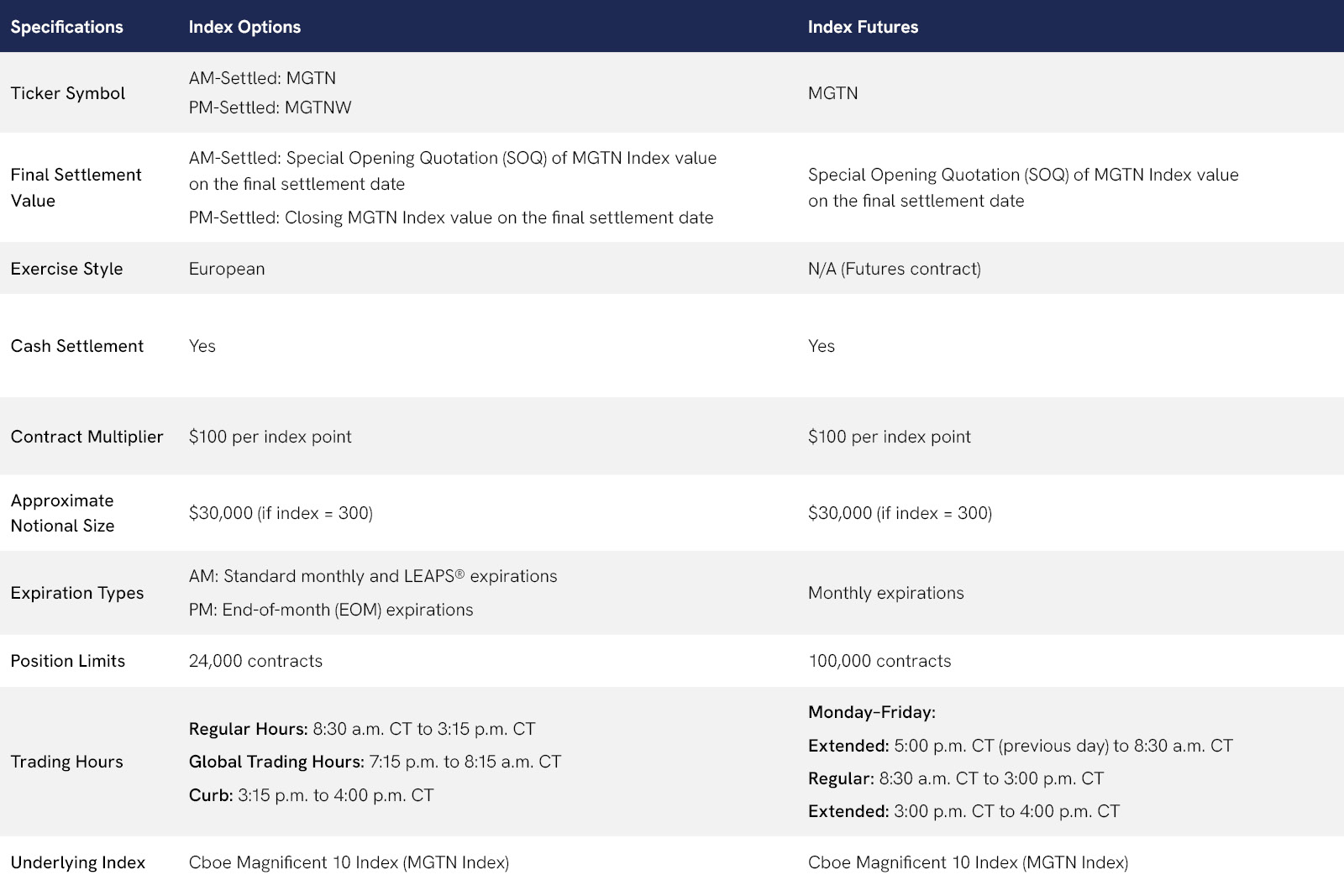The height and width of the screenshot is (896, 1344).
Task: Click the Index Options $100 per index point
Action: 270,437
